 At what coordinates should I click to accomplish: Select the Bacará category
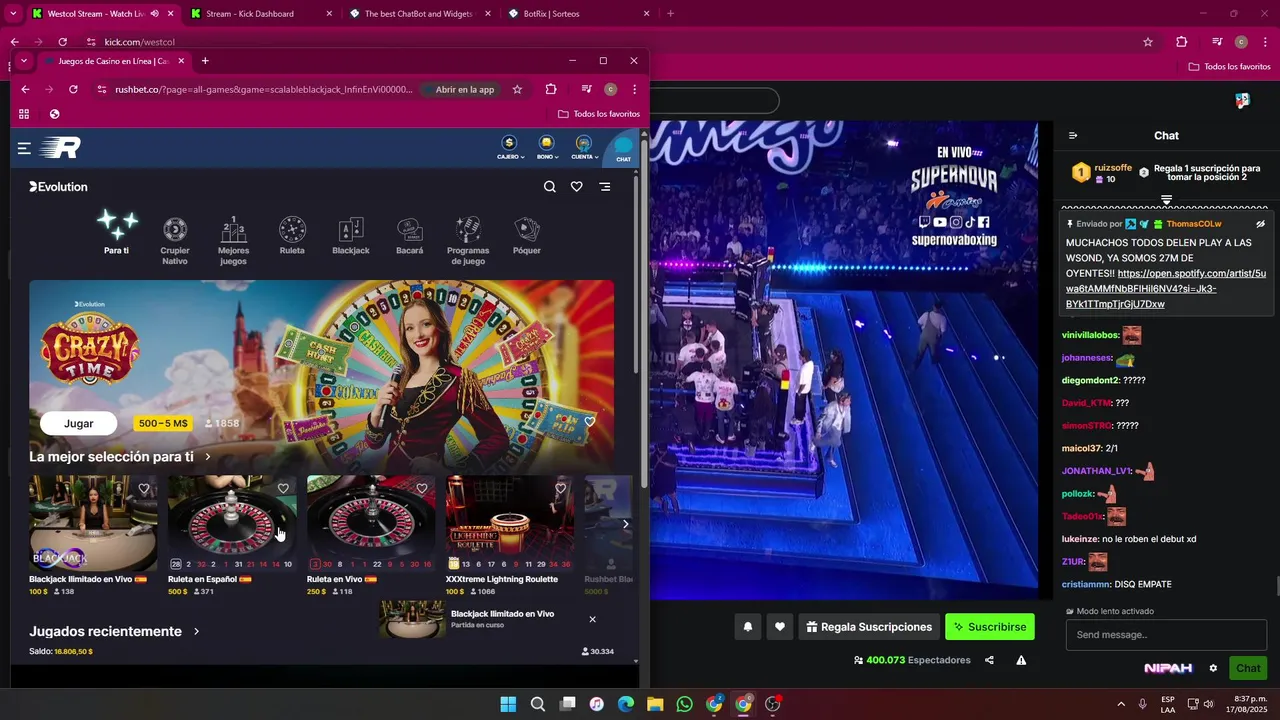[409, 235]
